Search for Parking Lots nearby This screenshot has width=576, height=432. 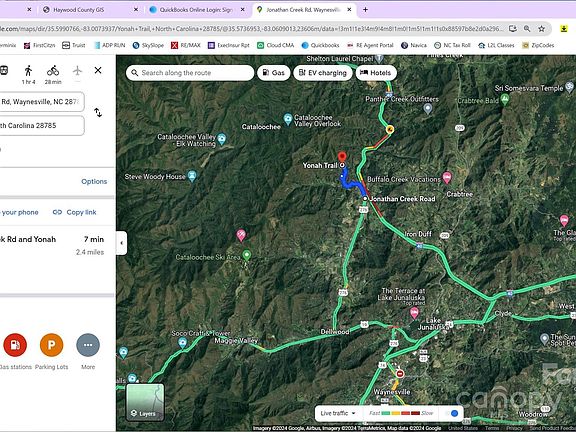pos(51,345)
